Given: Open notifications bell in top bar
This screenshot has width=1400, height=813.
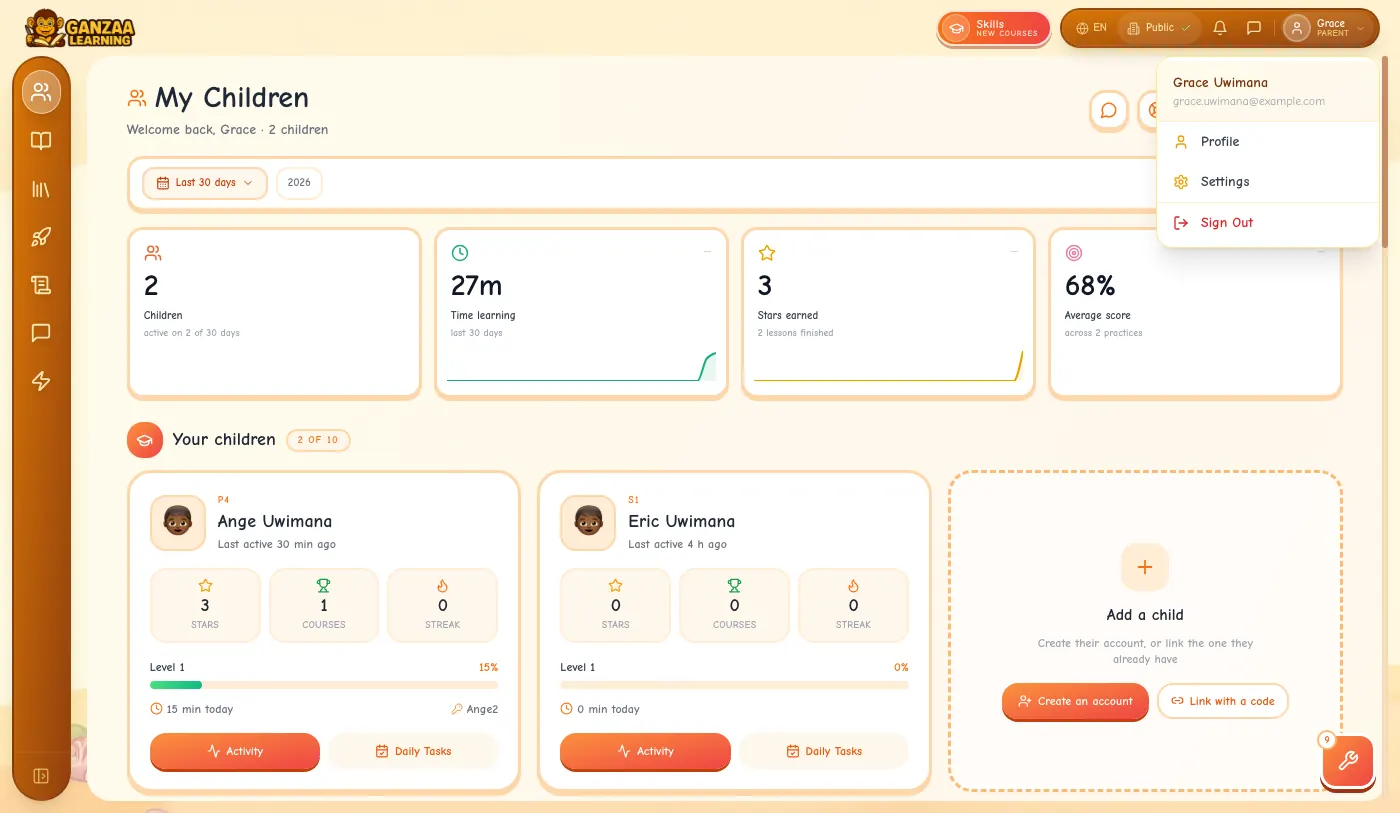Looking at the screenshot, I should [x=1220, y=28].
